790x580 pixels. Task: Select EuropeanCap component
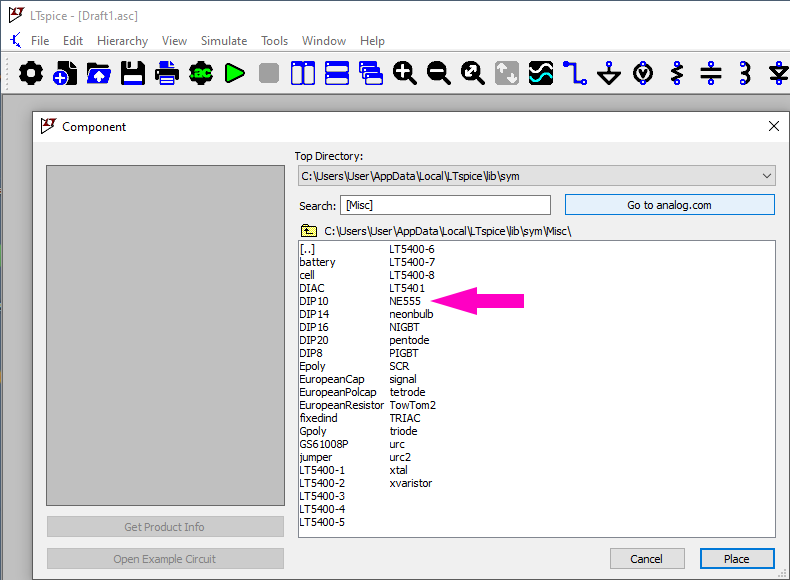click(x=332, y=379)
